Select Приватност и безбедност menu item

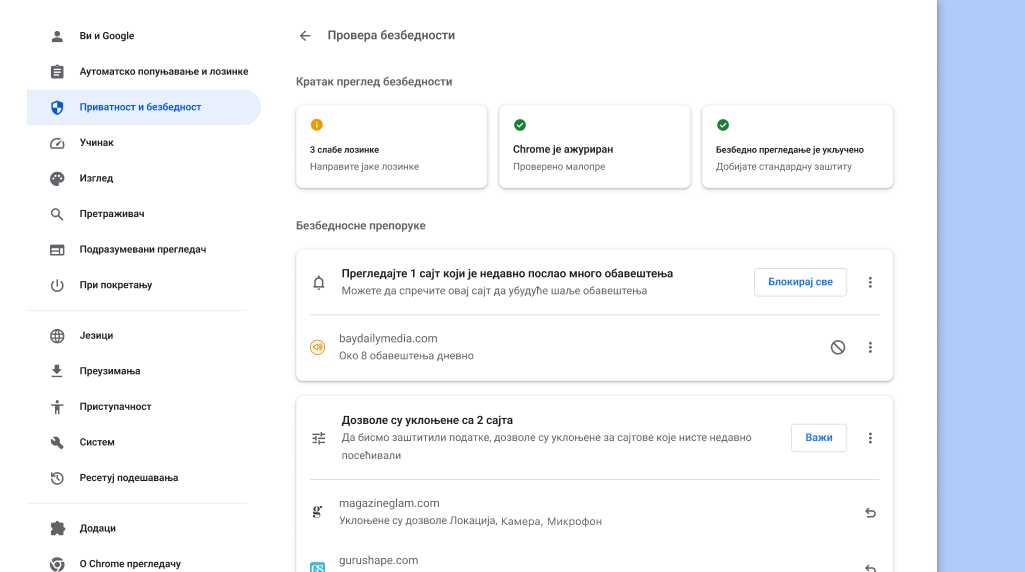tap(144, 107)
